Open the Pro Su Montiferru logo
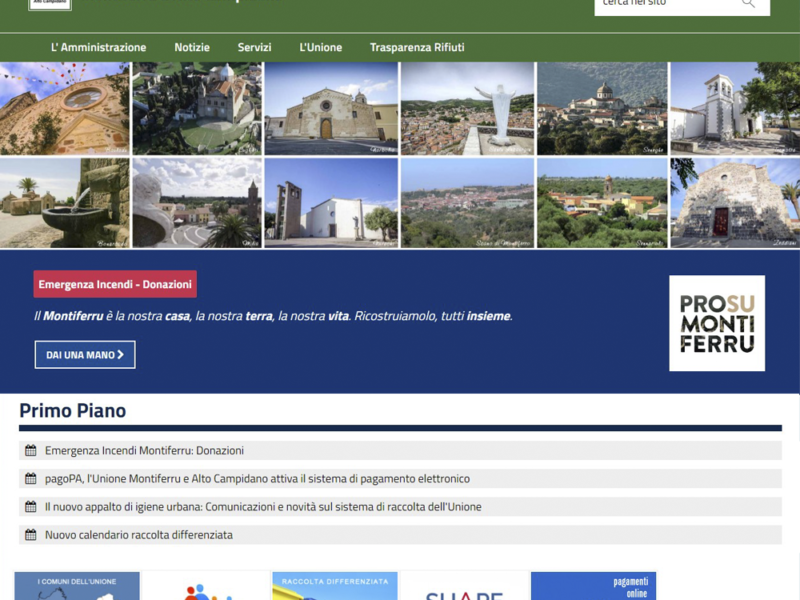This screenshot has width=800, height=600. (717, 323)
